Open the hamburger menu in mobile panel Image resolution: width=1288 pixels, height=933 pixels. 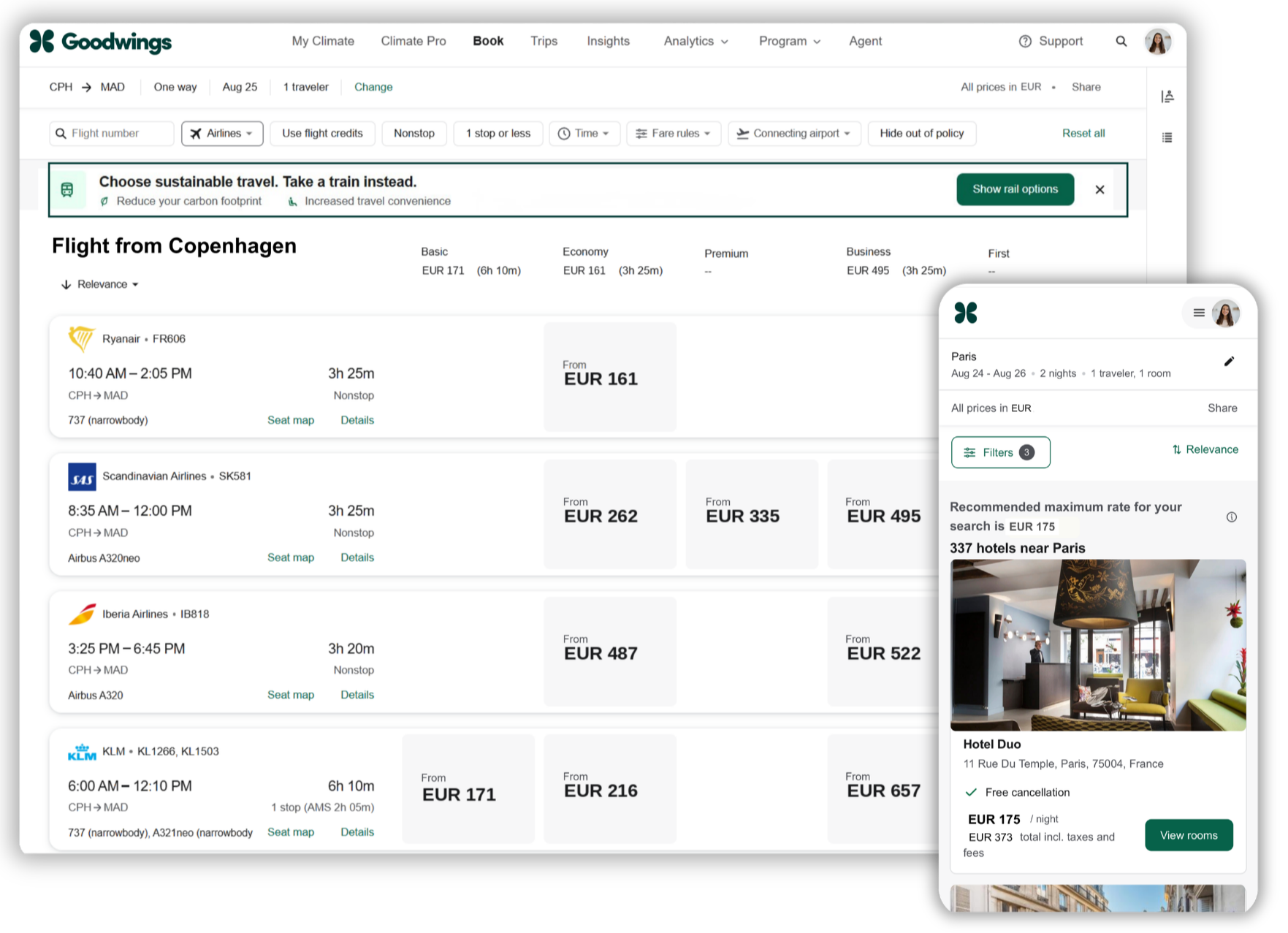[1199, 313]
